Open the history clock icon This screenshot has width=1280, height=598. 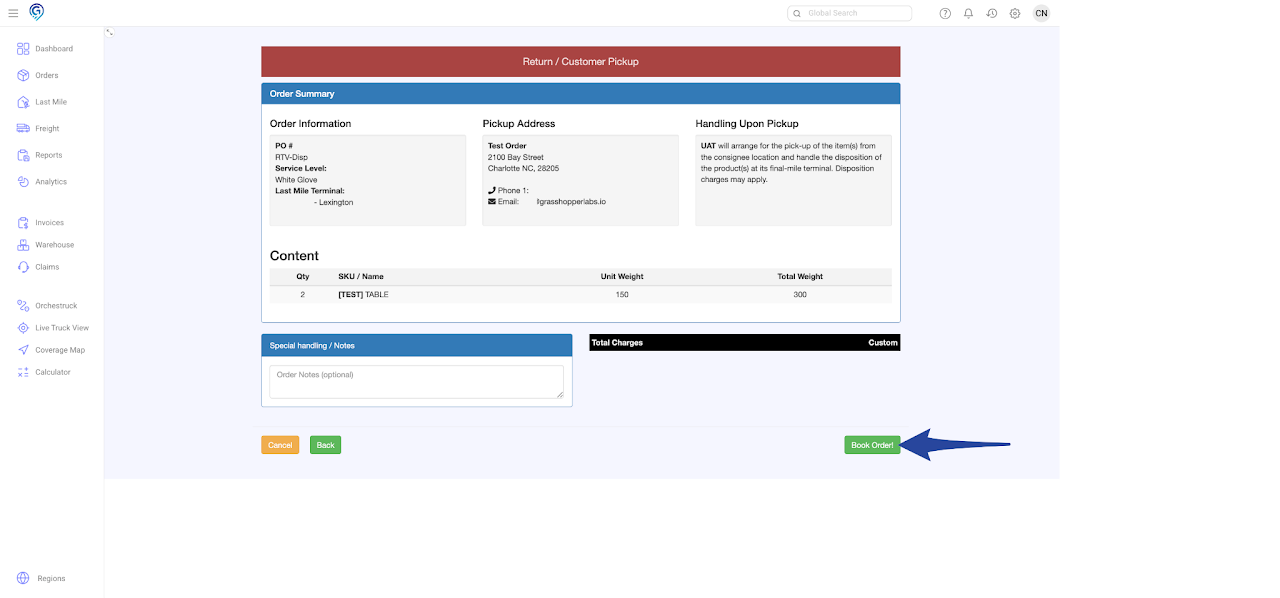coord(991,13)
